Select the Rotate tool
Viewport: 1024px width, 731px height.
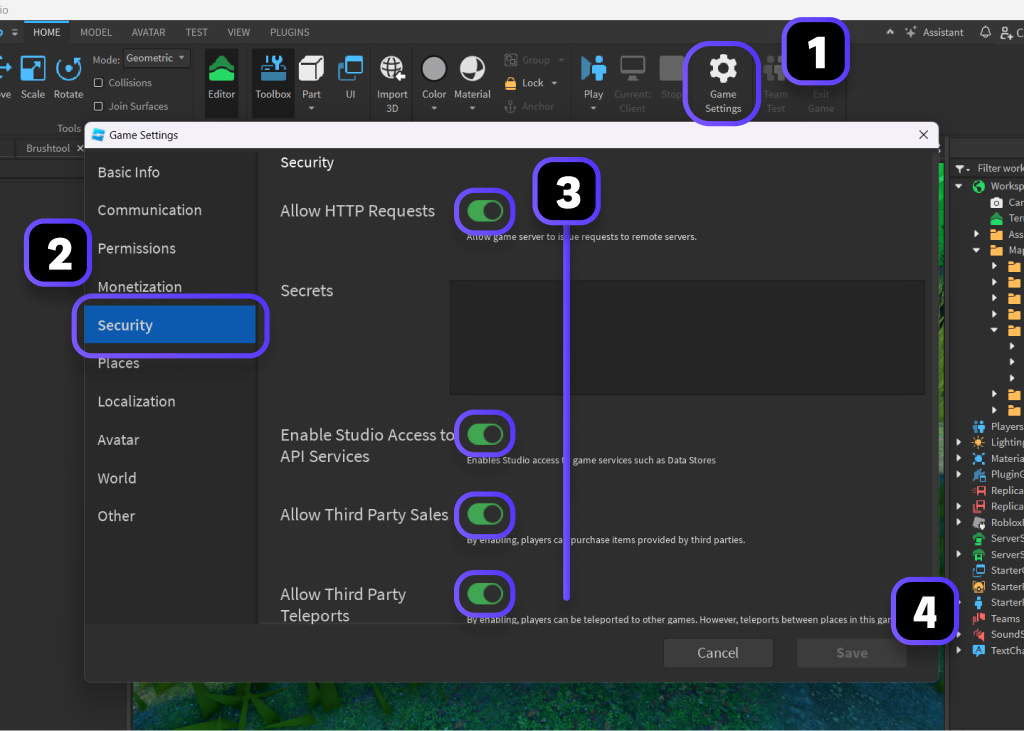click(69, 77)
